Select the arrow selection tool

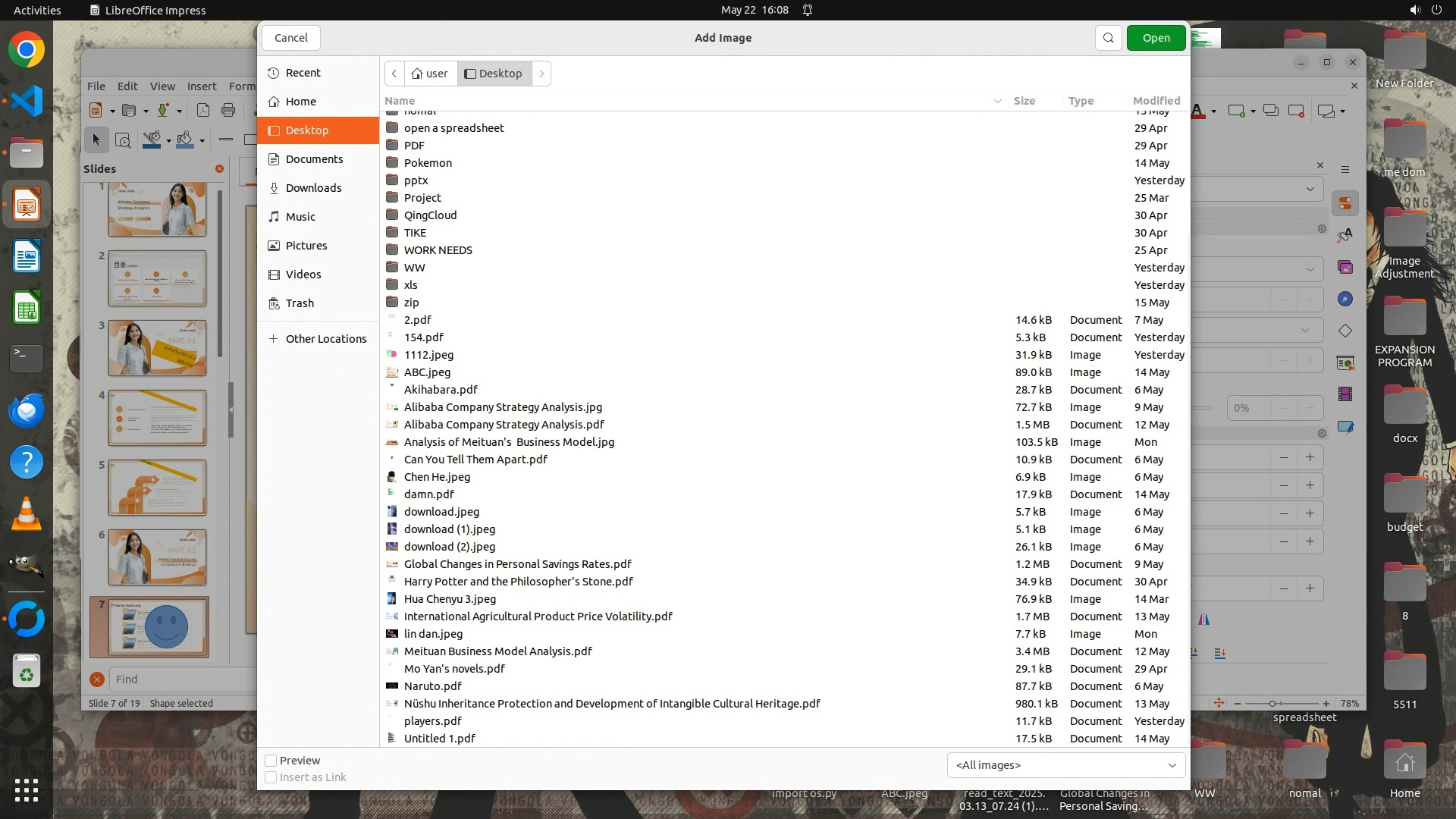click(x=96, y=140)
